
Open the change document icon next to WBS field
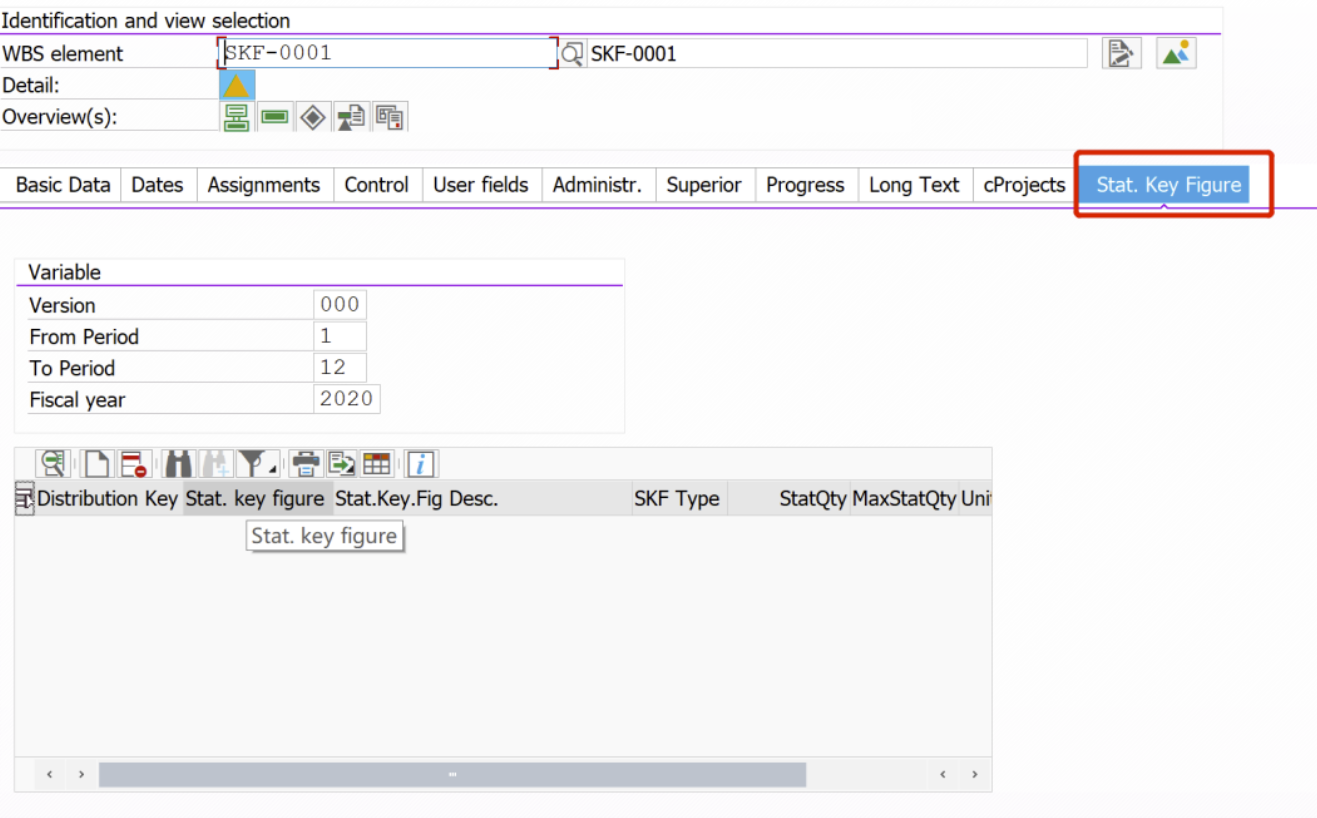pos(1121,52)
